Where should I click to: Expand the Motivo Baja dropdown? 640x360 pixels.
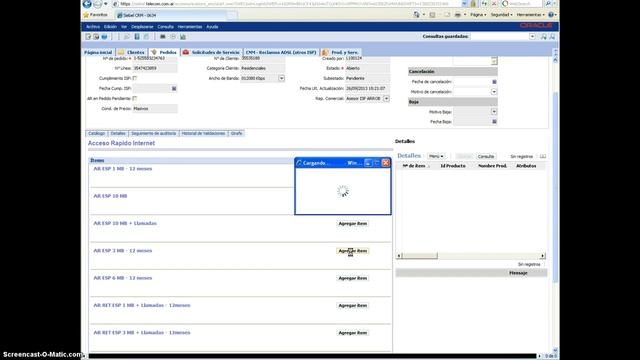click(x=494, y=112)
